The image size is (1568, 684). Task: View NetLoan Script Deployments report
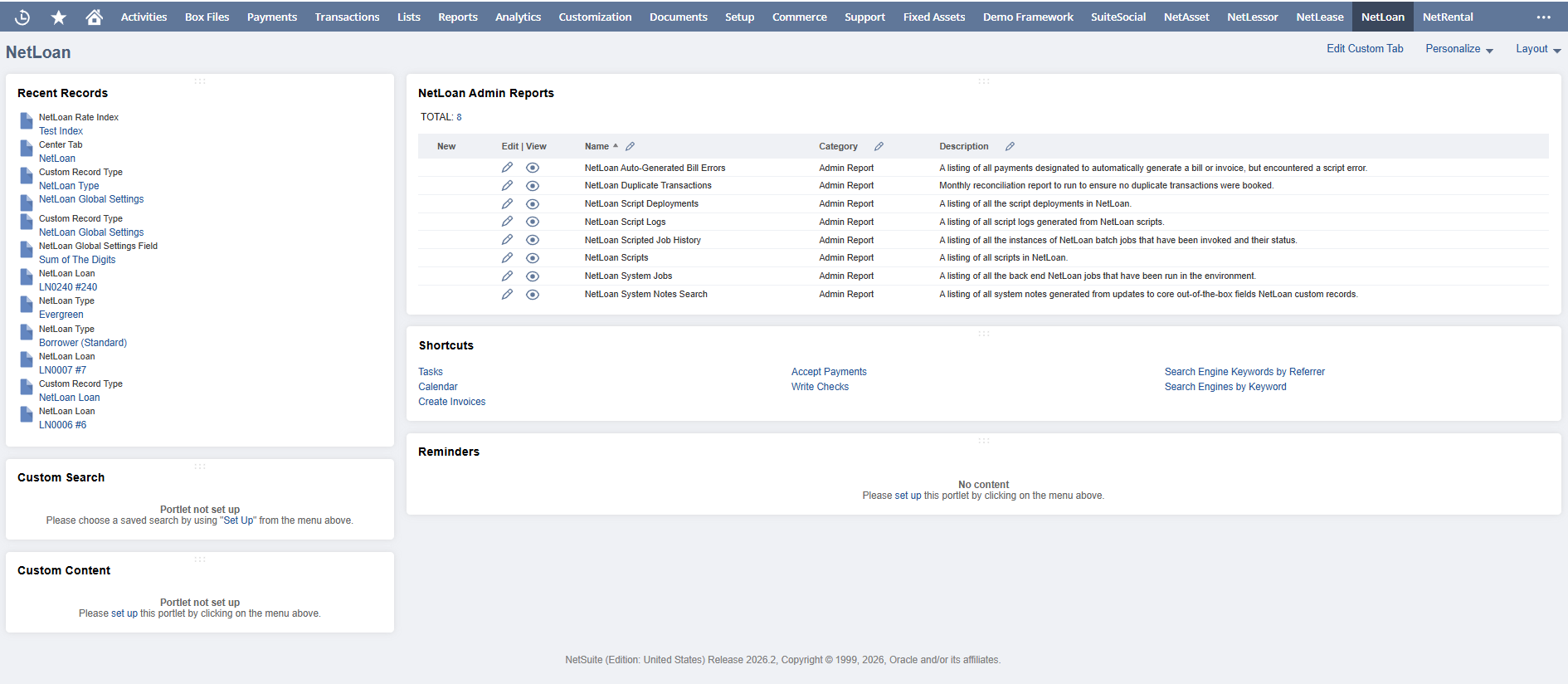tap(533, 204)
